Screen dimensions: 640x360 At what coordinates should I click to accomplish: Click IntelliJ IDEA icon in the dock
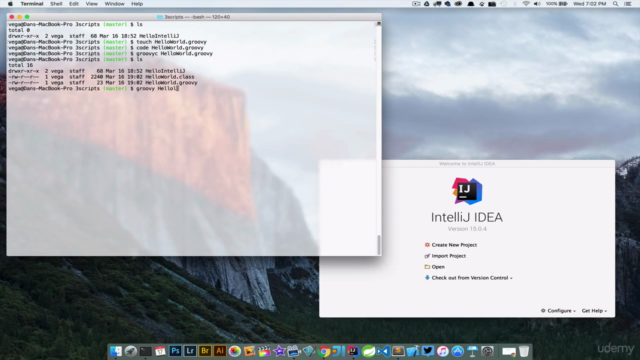[x=353, y=351]
